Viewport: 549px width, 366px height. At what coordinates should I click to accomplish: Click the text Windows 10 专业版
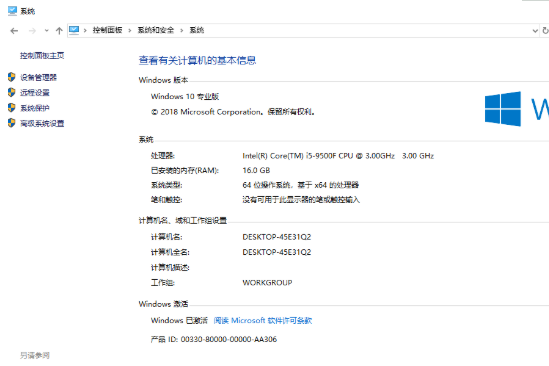[x=185, y=97]
